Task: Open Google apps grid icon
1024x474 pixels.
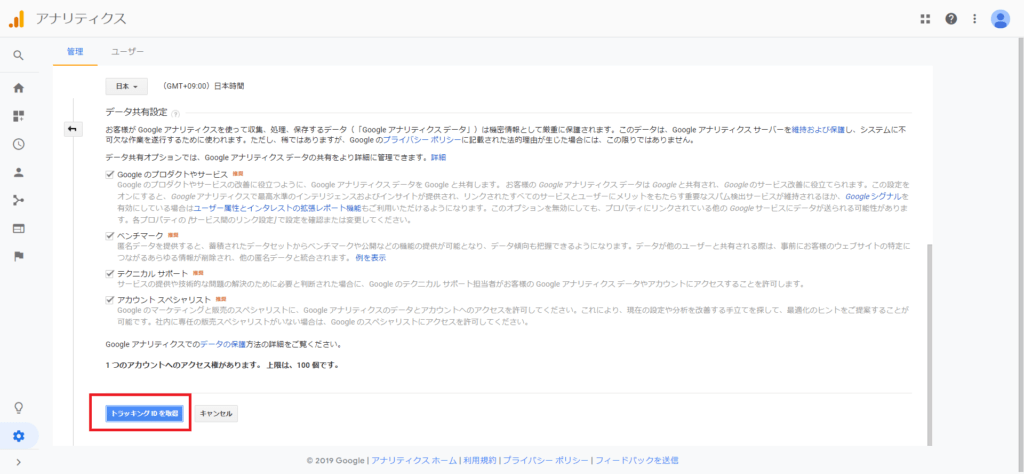Action: [x=925, y=19]
